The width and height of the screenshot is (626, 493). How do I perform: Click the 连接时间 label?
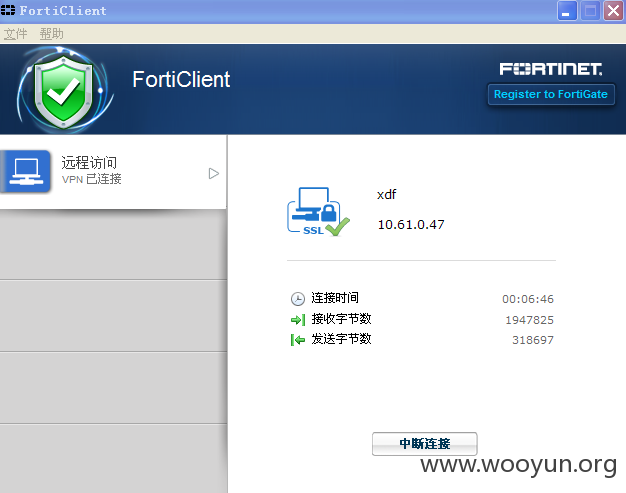pyautogui.click(x=335, y=298)
